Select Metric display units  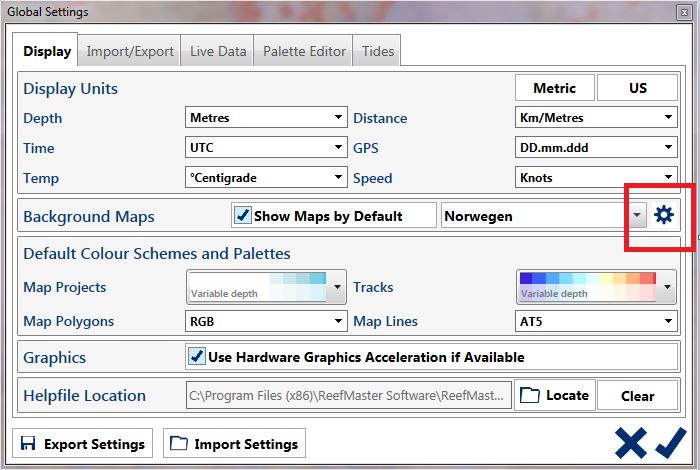(x=554, y=88)
